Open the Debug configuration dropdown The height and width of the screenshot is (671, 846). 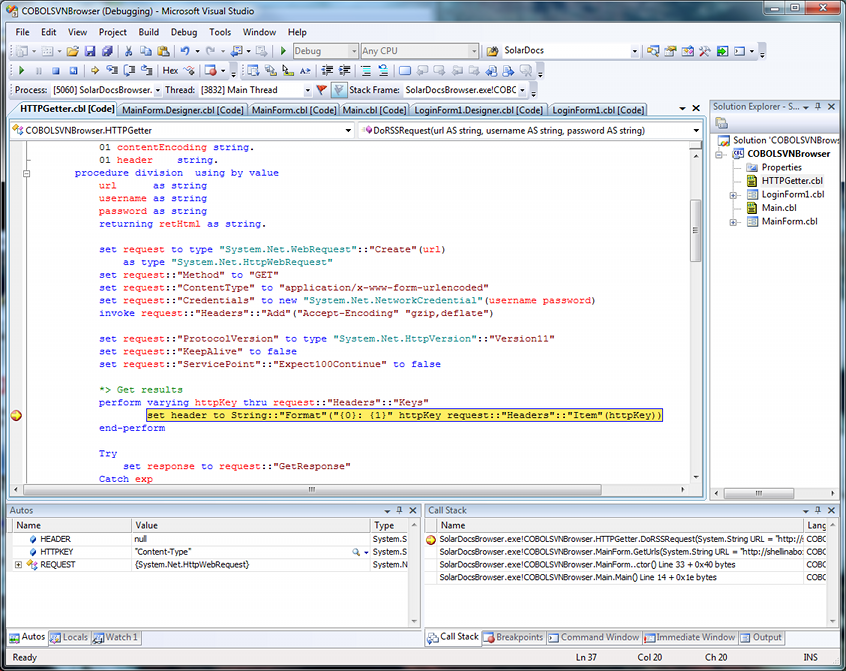[x=354, y=51]
